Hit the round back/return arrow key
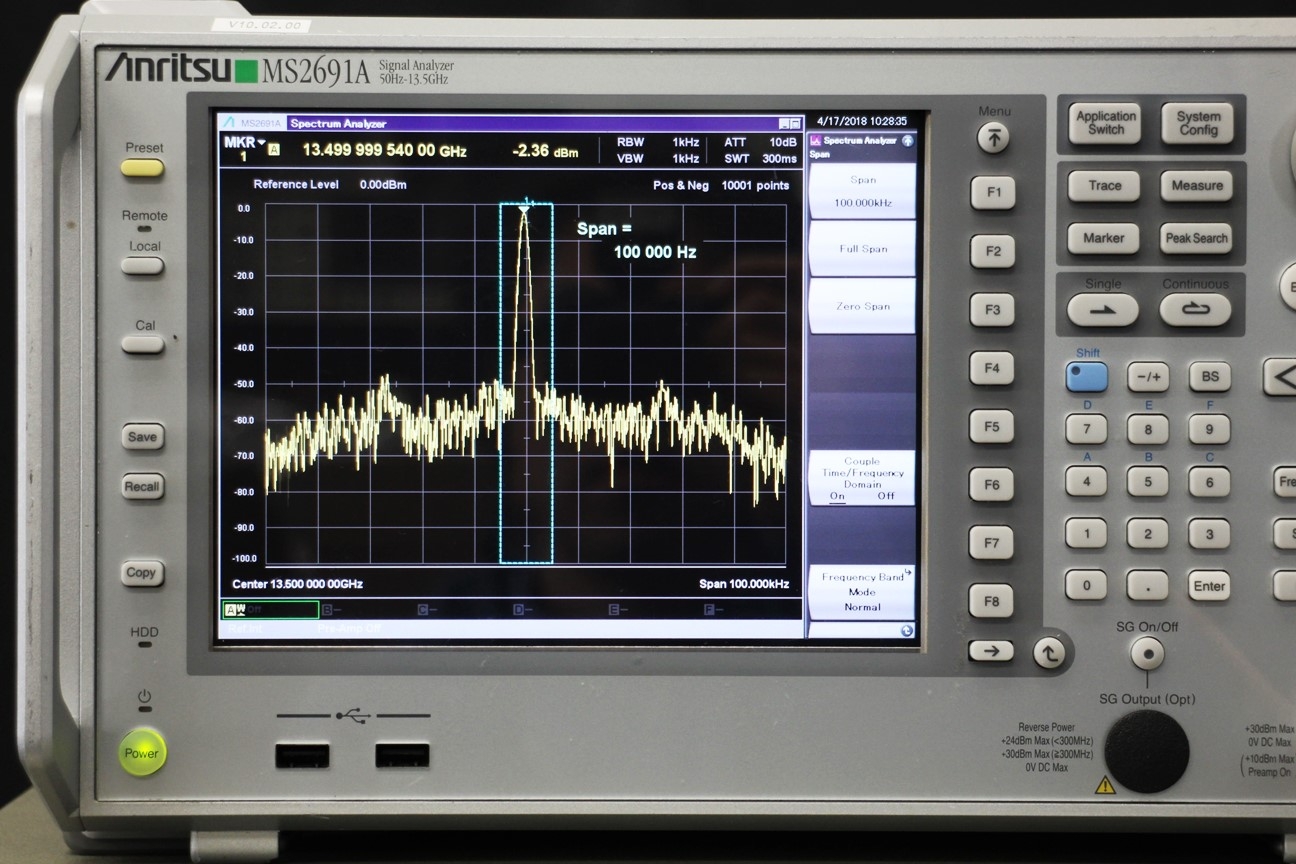Viewport: 1296px width, 864px height. click(x=1049, y=654)
